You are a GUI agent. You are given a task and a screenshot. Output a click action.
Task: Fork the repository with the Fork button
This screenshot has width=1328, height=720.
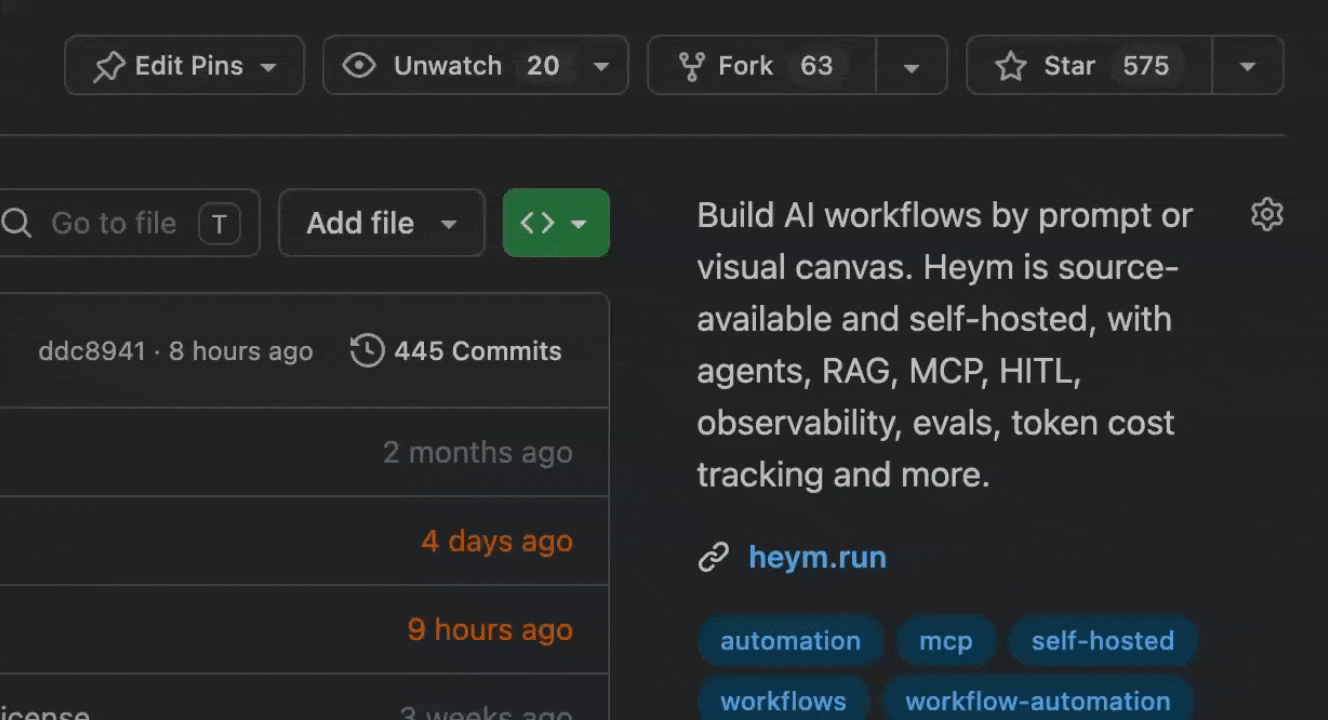click(762, 66)
